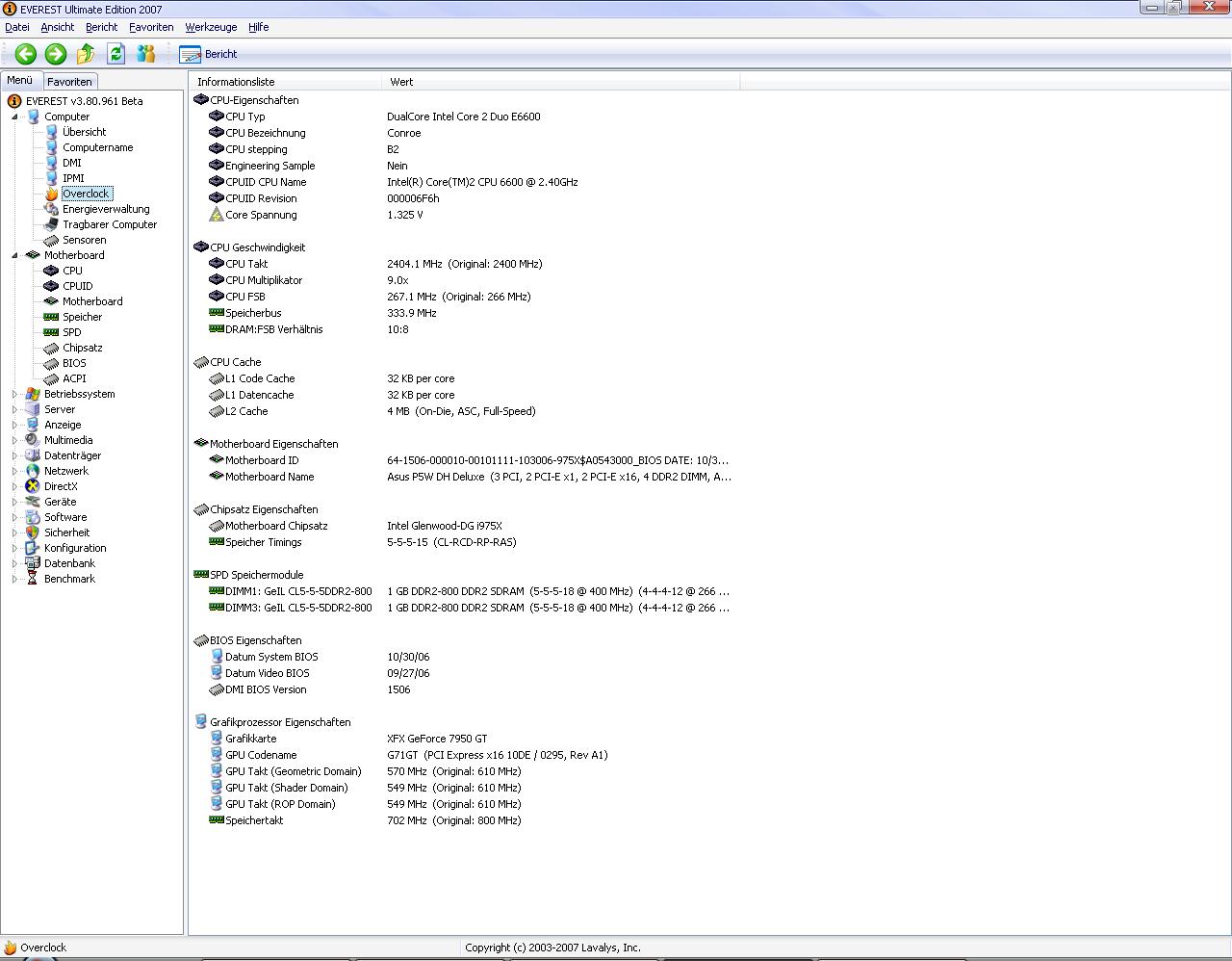Expand the Server tree node

[x=14, y=409]
